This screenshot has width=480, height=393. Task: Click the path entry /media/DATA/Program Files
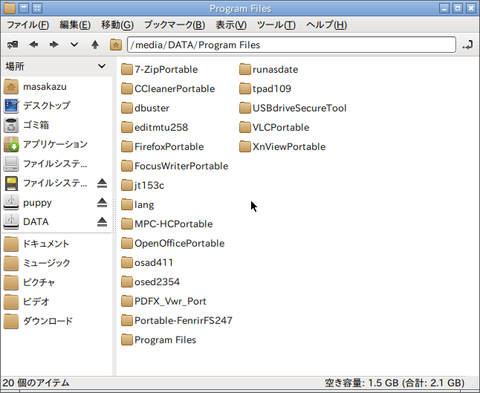[291, 45]
